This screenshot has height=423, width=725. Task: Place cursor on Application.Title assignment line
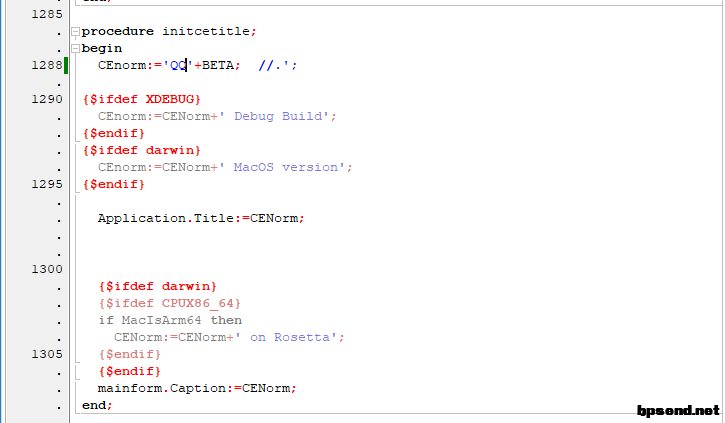point(201,218)
